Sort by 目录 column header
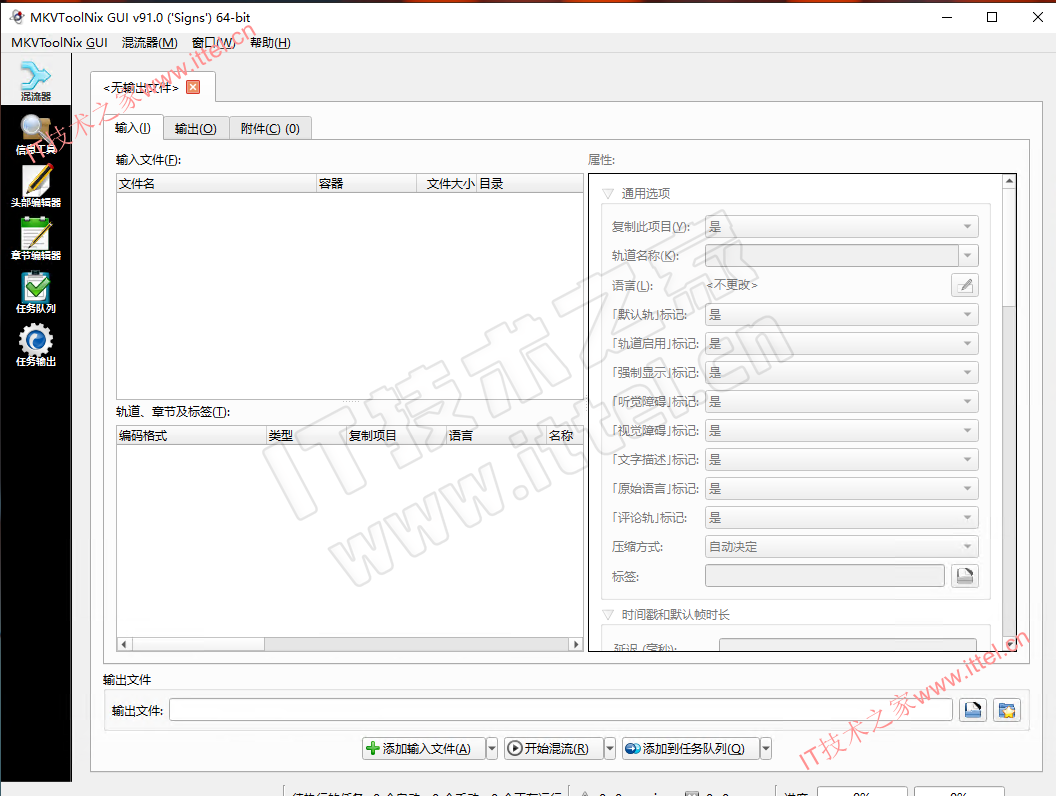This screenshot has width=1056, height=796. (530, 184)
